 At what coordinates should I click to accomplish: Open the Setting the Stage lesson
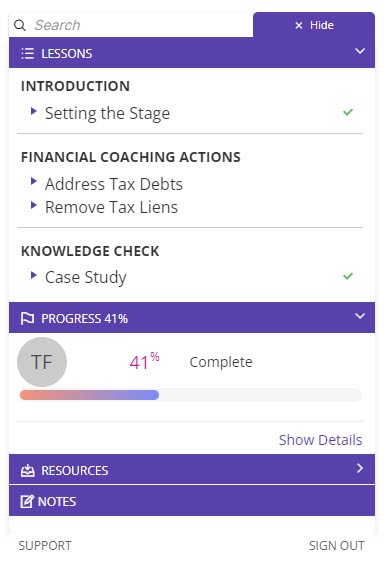pyautogui.click(x=107, y=113)
